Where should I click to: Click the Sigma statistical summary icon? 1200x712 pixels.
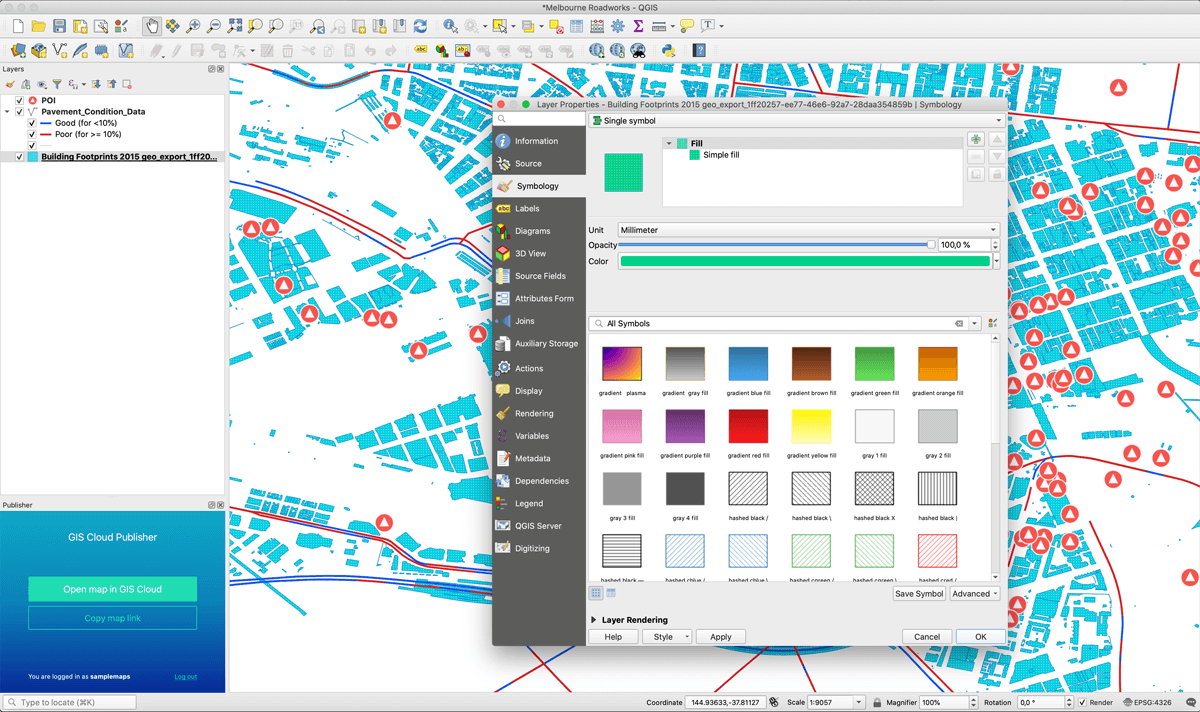[x=638, y=26]
